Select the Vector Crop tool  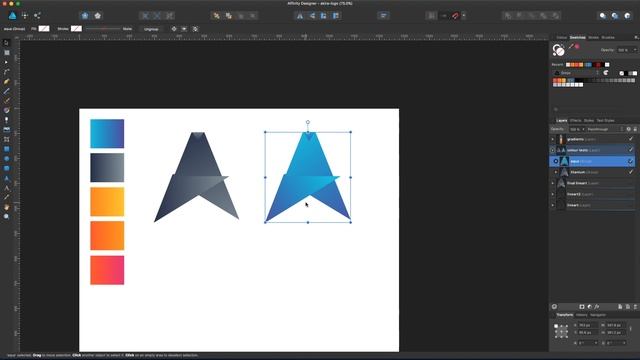pyautogui.click(x=7, y=139)
